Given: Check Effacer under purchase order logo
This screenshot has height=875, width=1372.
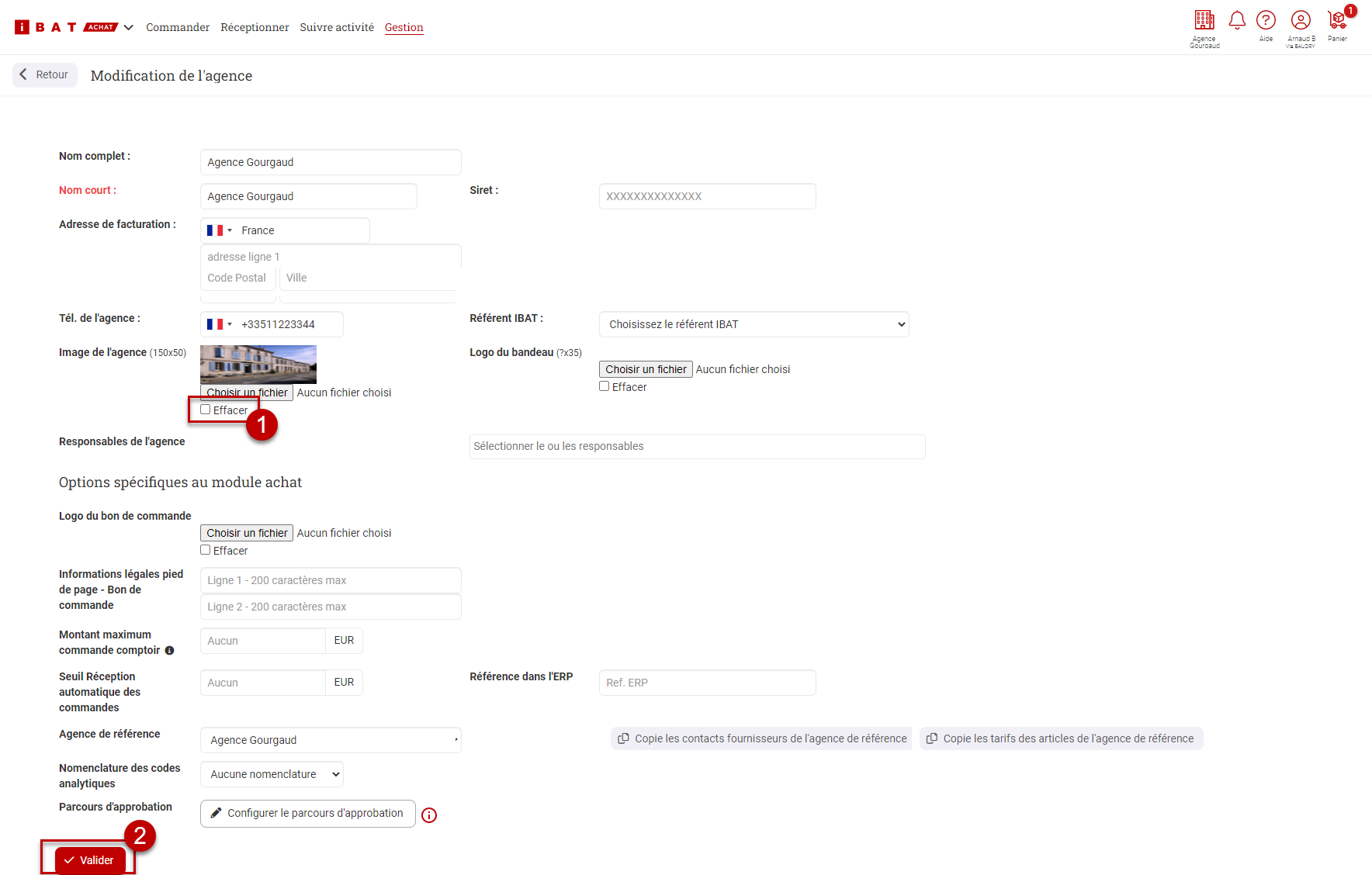Looking at the screenshot, I should click(x=206, y=550).
